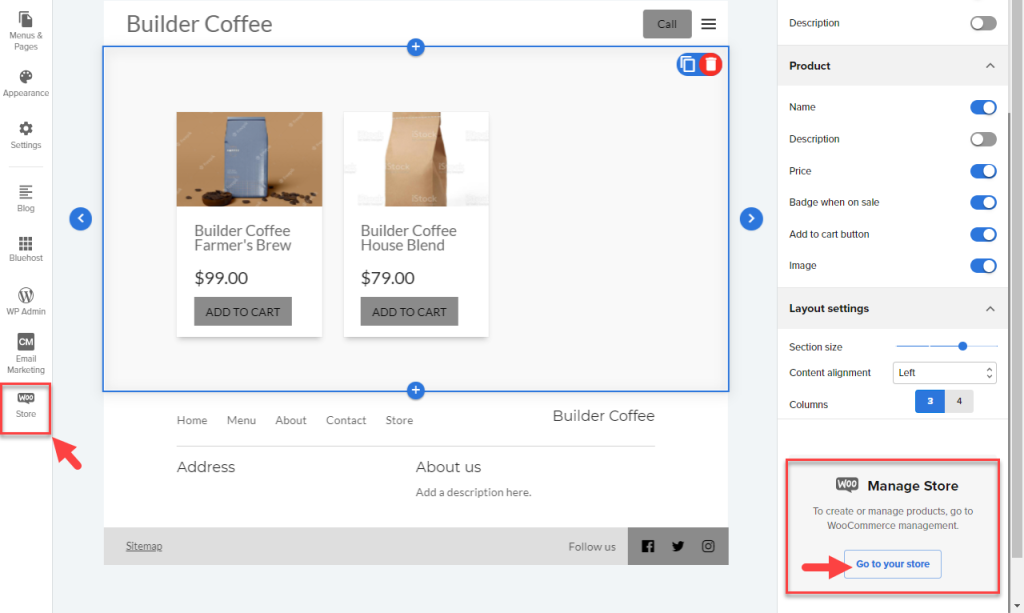Image resolution: width=1024 pixels, height=613 pixels.
Task: Collapse the Product section chevron
Action: (x=990, y=66)
